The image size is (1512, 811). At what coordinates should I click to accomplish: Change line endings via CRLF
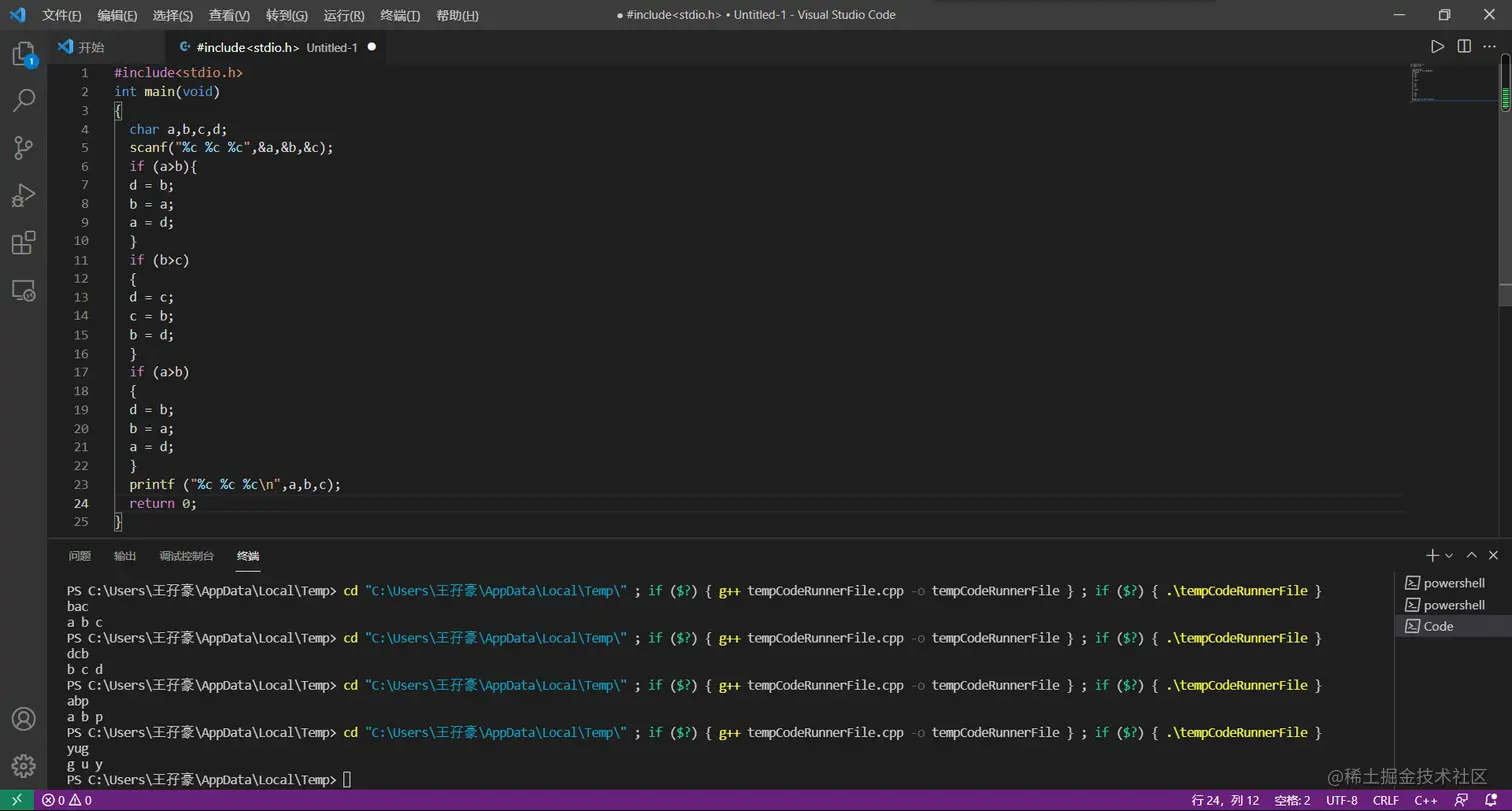pyautogui.click(x=1386, y=800)
